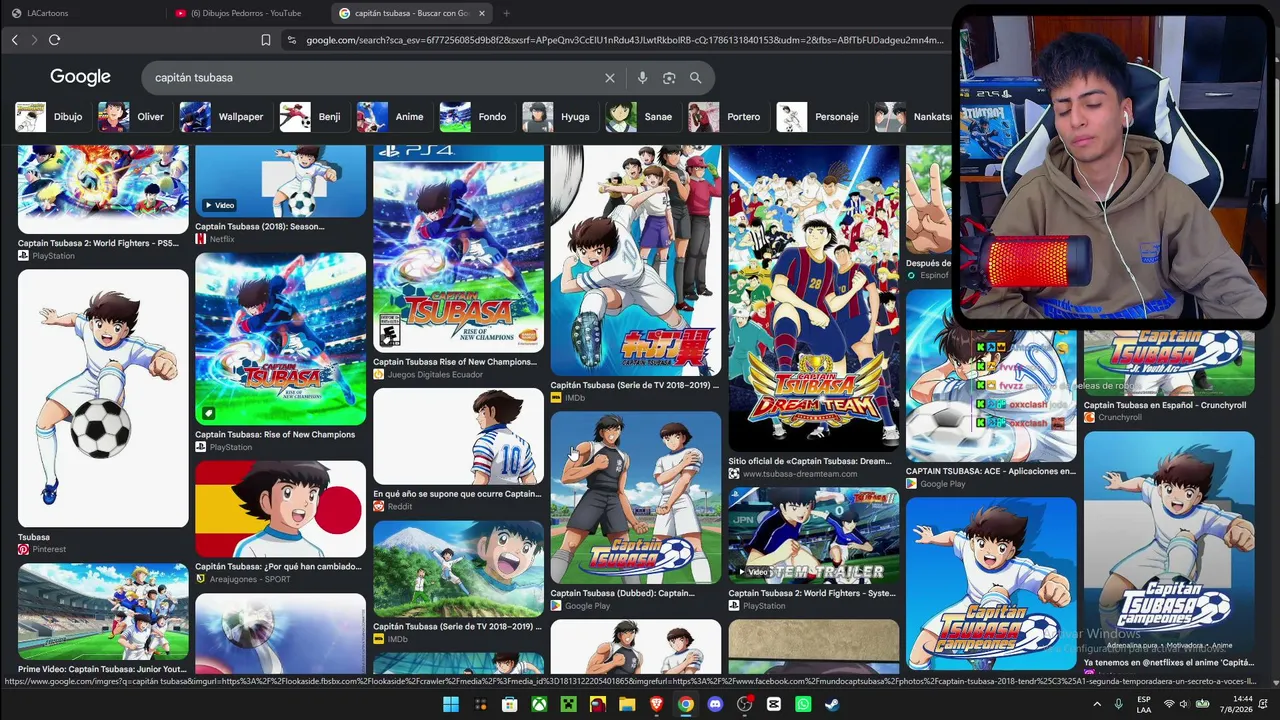Open site information icon in address bar
The width and height of the screenshot is (1280, 720).
tap(291, 40)
